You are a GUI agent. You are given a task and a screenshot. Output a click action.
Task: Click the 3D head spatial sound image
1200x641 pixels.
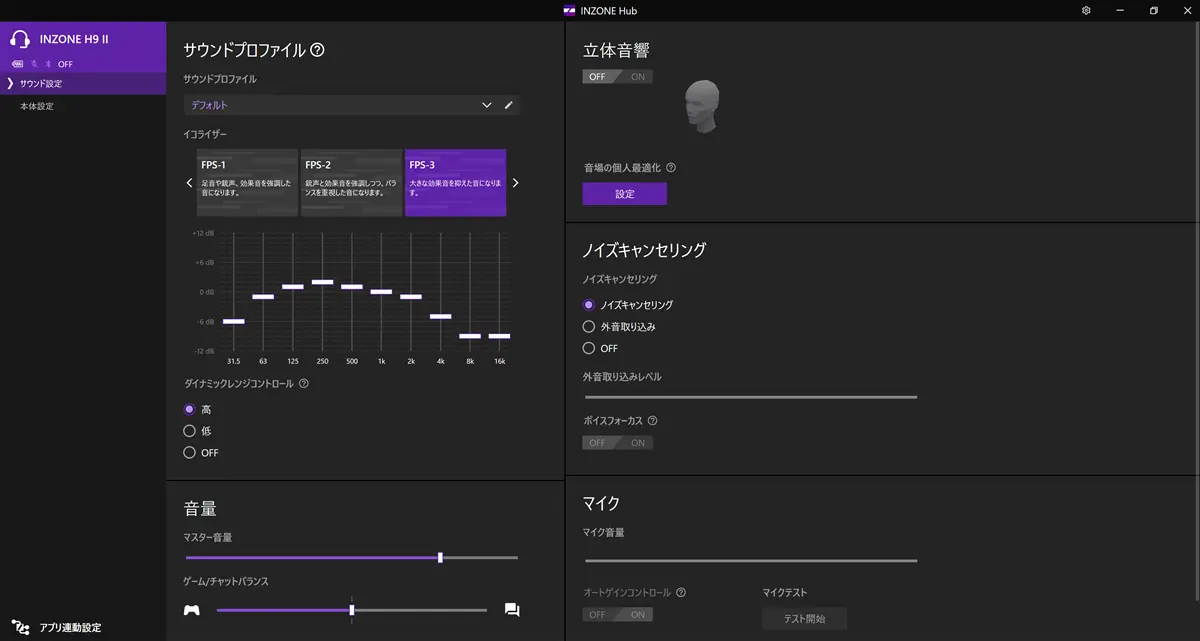click(701, 105)
